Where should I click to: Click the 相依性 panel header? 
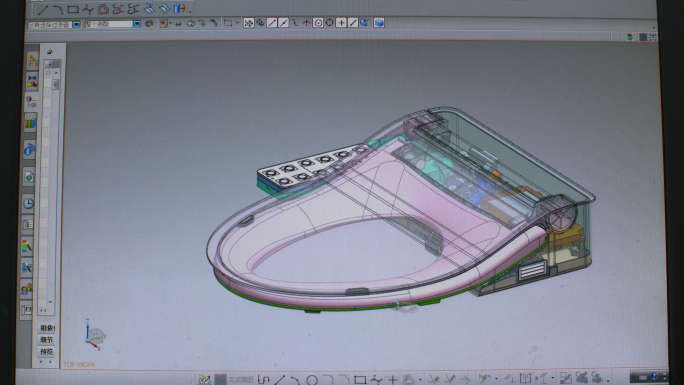pyautogui.click(x=47, y=328)
